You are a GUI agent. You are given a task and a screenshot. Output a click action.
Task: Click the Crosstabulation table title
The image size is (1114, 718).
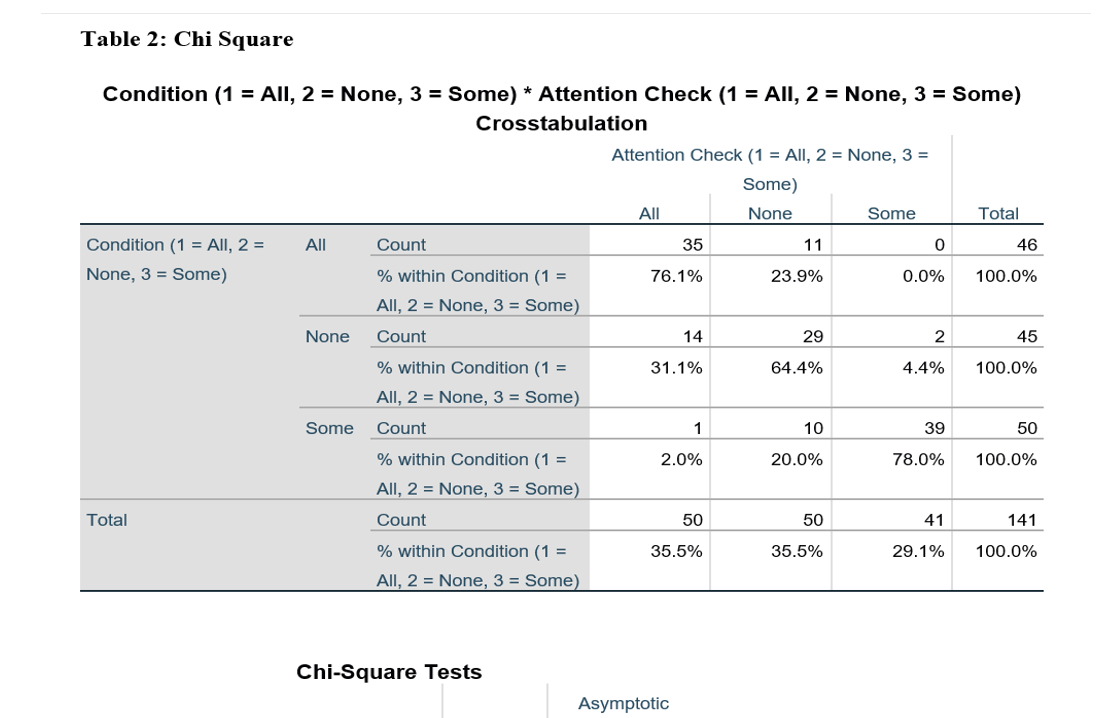pyautogui.click(x=561, y=108)
